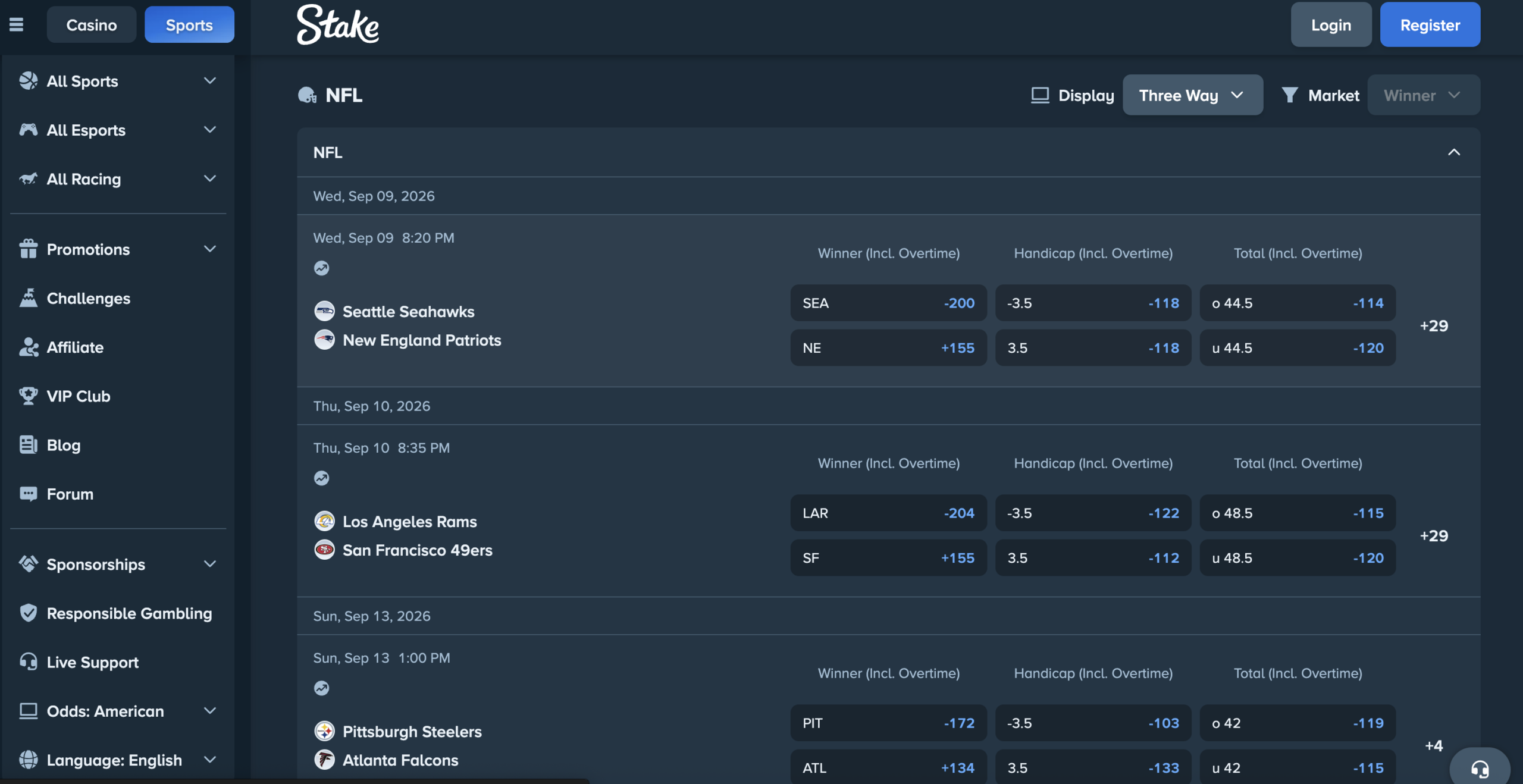Open New England Patriots team name link

(422, 340)
